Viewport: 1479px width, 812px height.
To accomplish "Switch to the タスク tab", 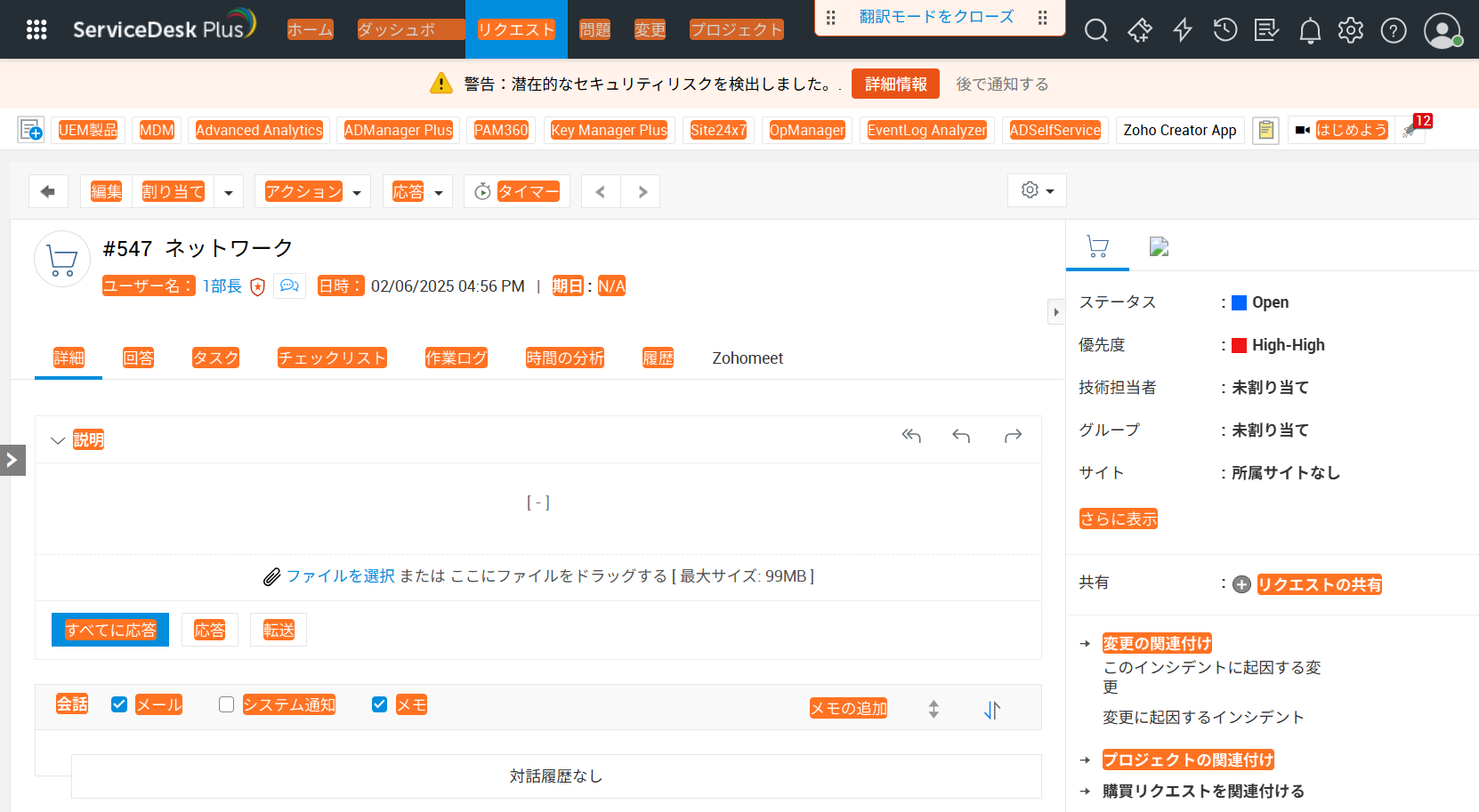I will point(215,358).
